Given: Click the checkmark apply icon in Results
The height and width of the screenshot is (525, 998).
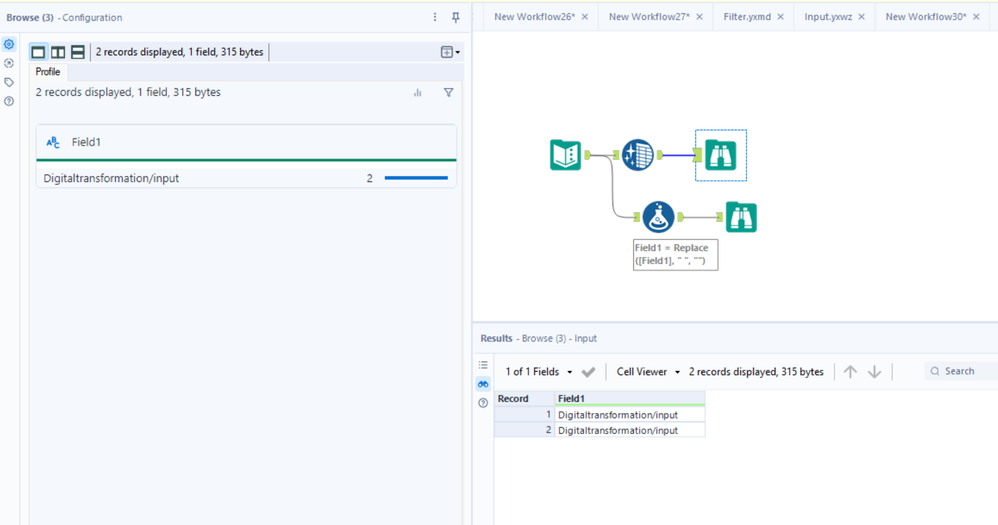Looking at the screenshot, I should (588, 372).
